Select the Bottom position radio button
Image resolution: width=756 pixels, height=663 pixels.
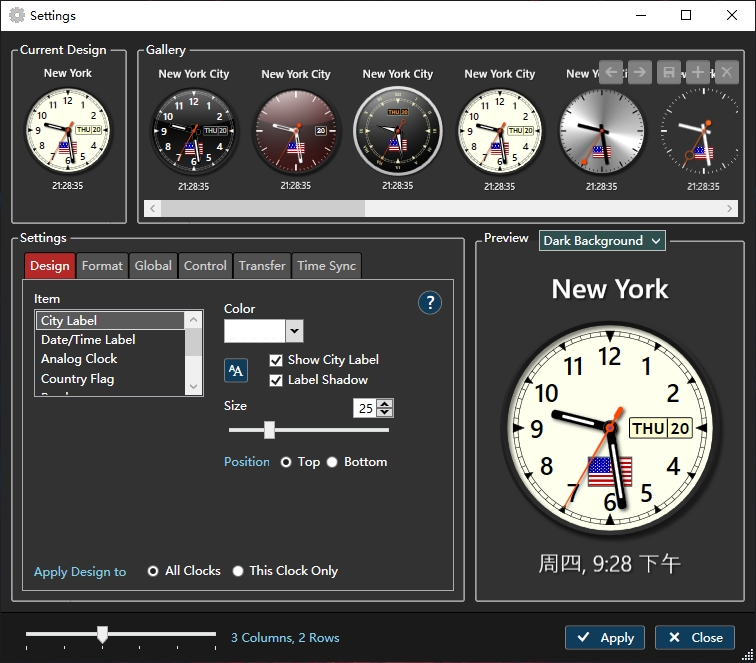[332, 462]
